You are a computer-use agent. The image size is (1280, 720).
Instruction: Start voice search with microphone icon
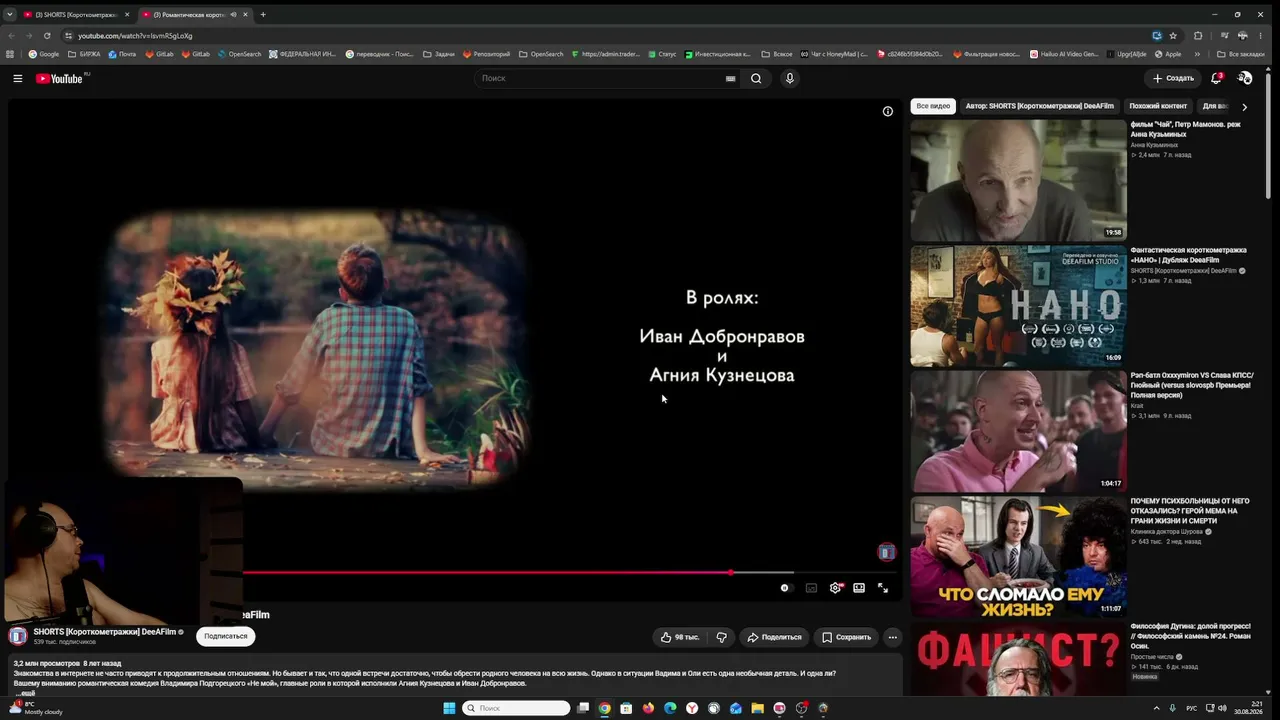click(x=790, y=78)
